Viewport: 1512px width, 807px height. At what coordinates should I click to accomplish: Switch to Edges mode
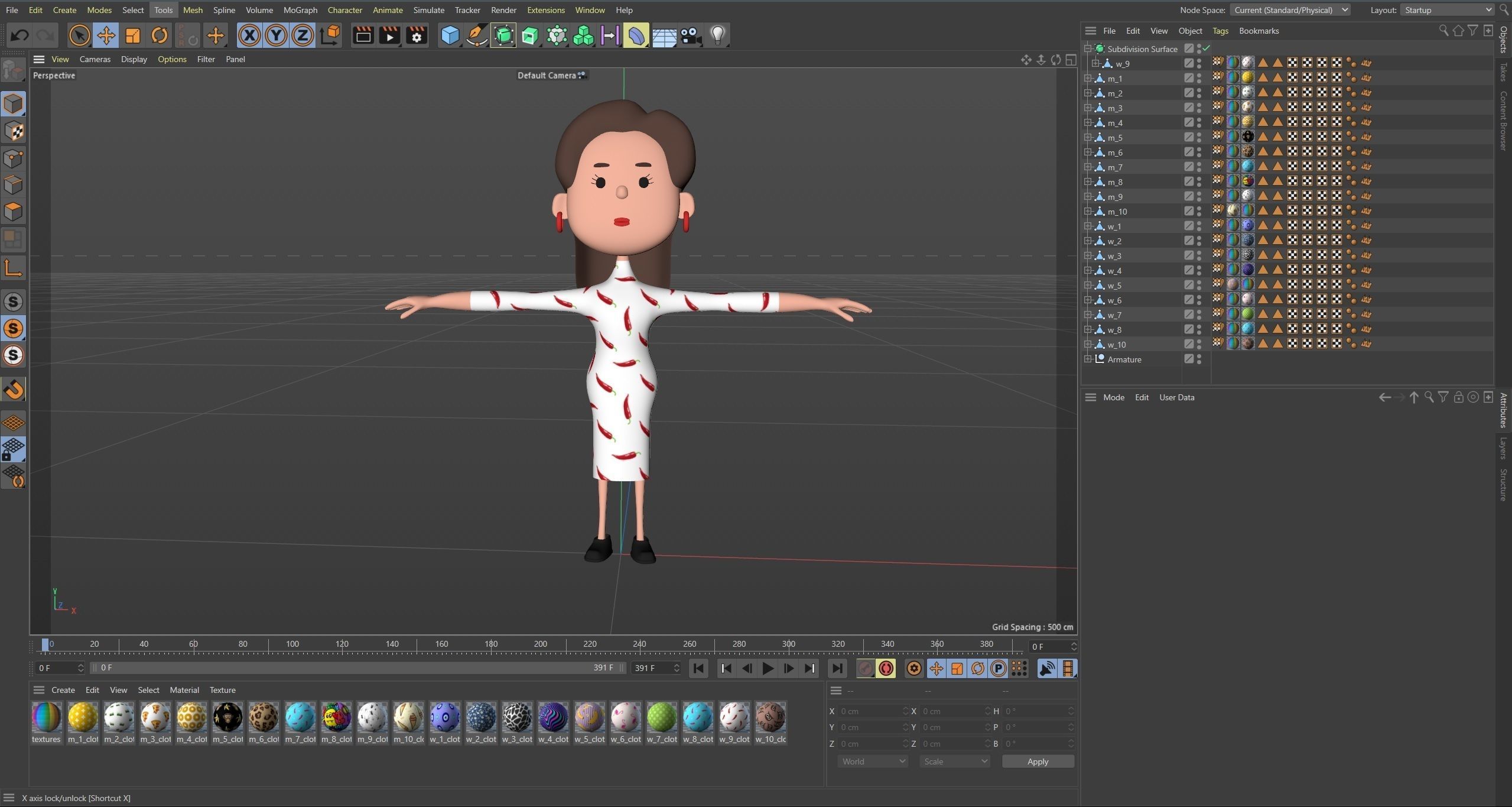[14, 185]
